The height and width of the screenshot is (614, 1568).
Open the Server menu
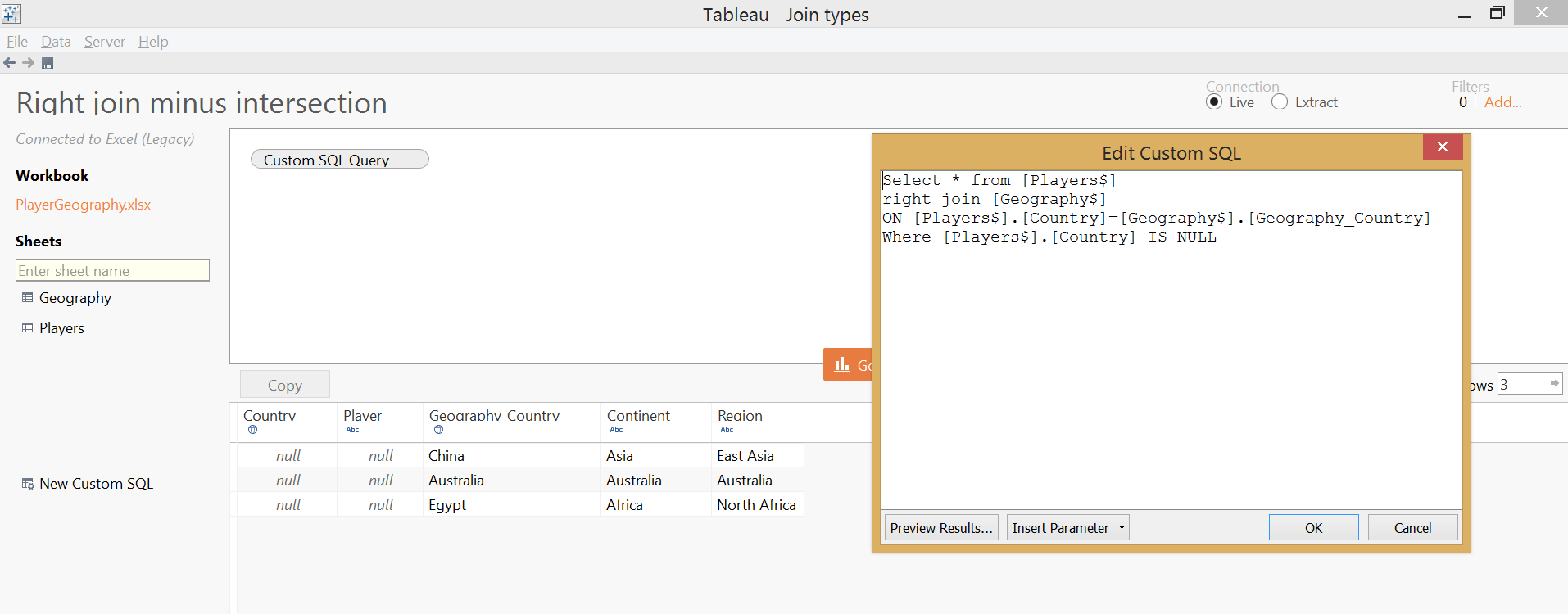coord(105,42)
